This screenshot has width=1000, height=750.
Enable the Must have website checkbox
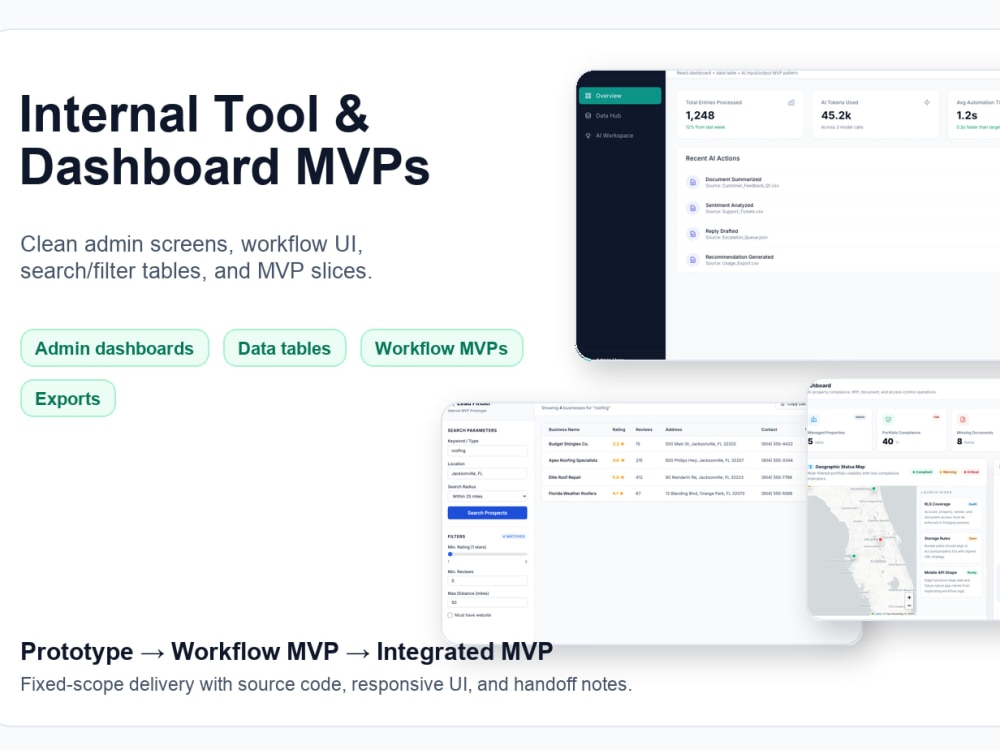coord(450,615)
